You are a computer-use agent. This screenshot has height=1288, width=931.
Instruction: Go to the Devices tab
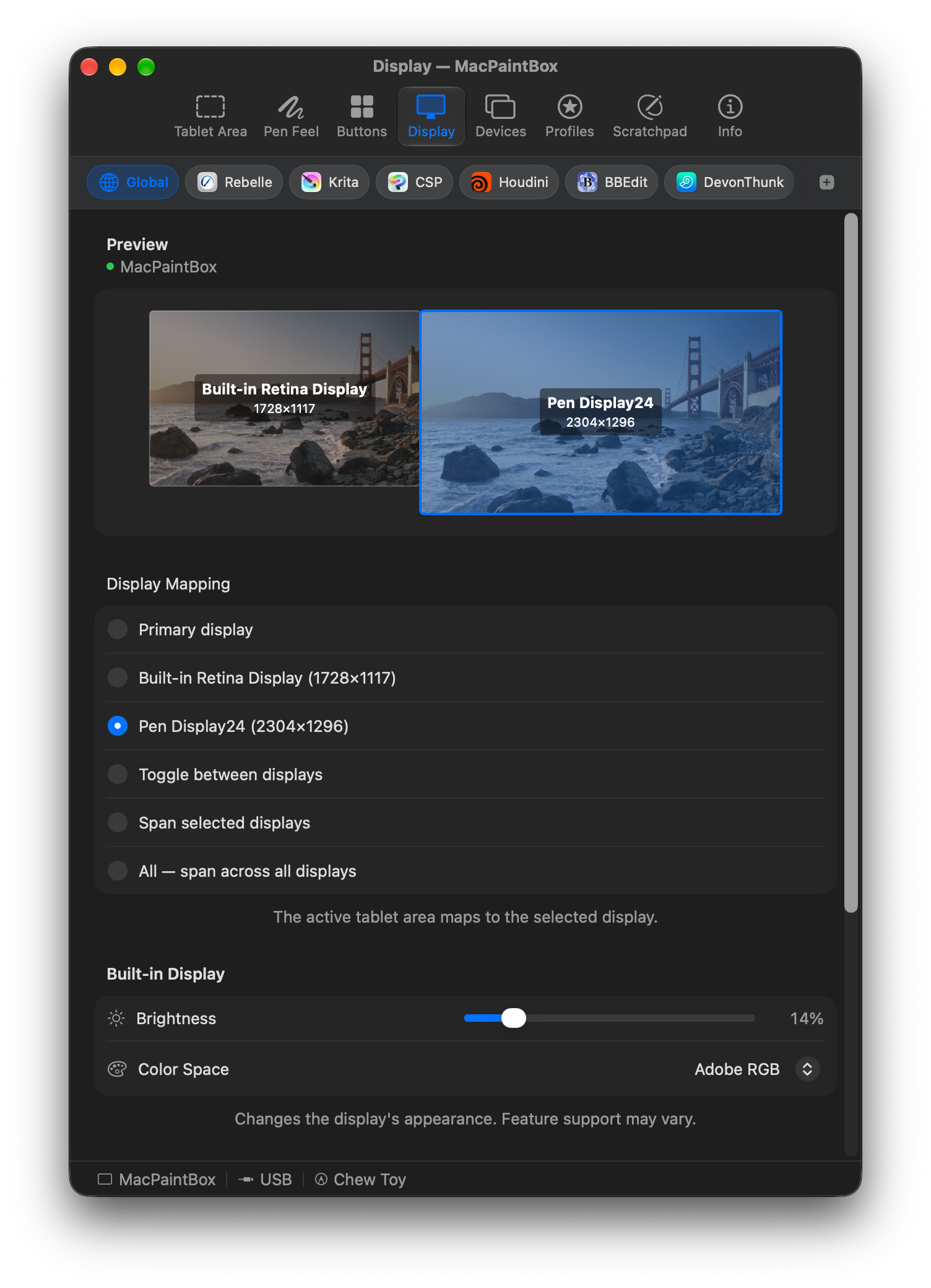[x=501, y=116]
